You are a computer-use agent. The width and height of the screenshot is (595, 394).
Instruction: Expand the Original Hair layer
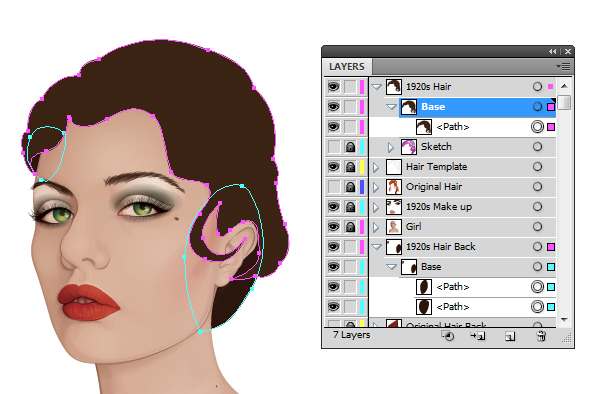(x=376, y=187)
